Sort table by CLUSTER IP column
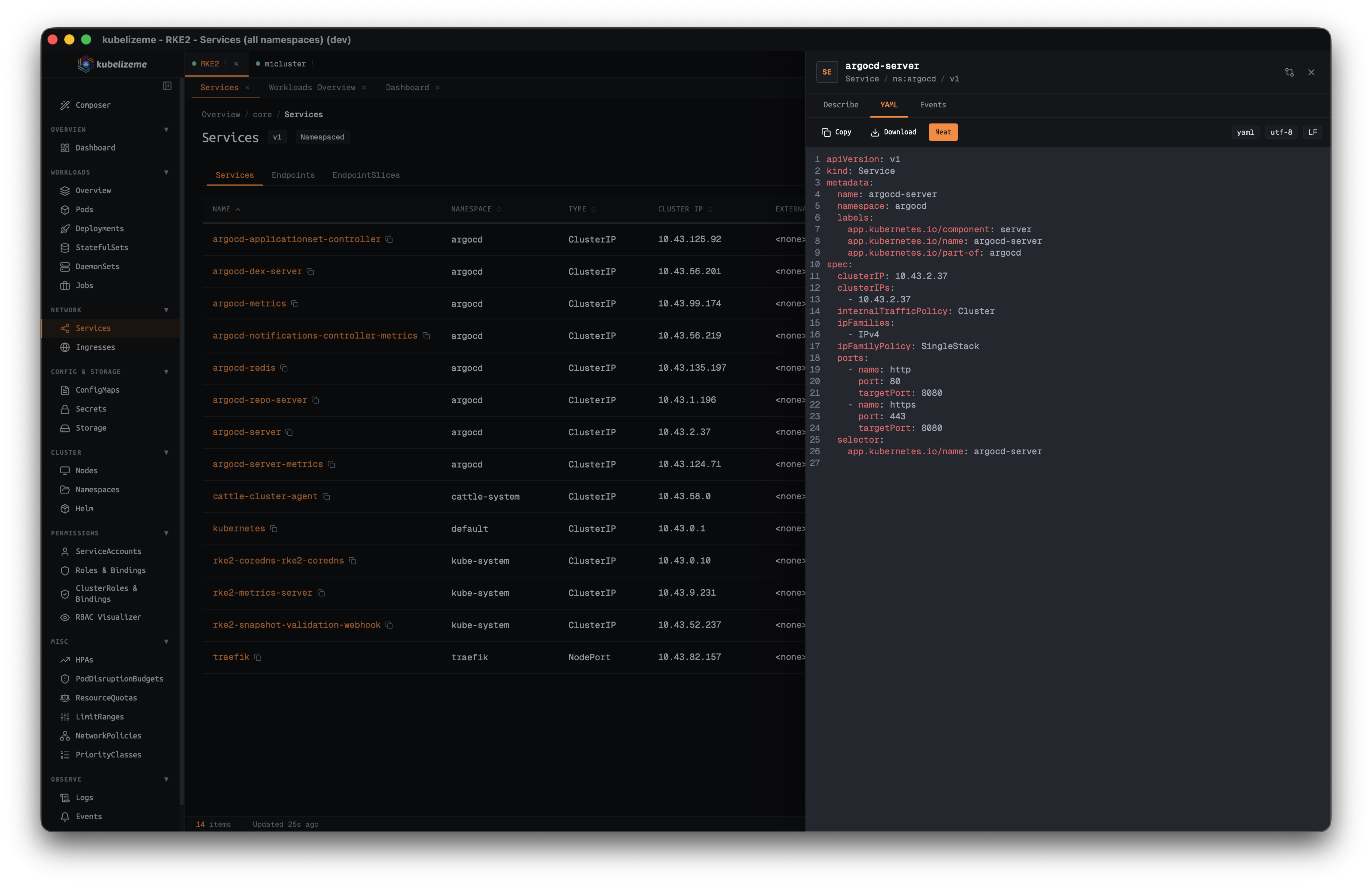This screenshot has height=886, width=1372. click(685, 209)
